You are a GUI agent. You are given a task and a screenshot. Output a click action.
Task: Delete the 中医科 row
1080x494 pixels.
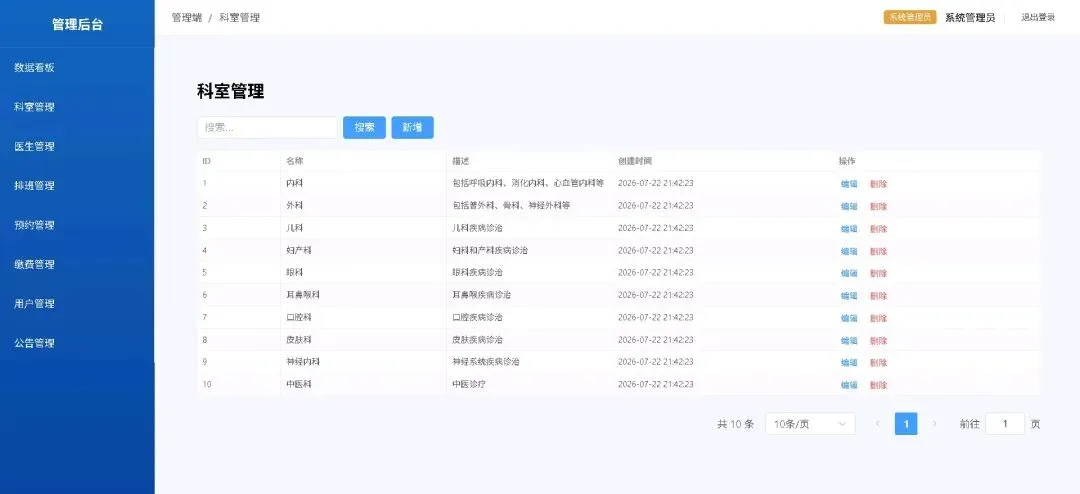coord(878,385)
